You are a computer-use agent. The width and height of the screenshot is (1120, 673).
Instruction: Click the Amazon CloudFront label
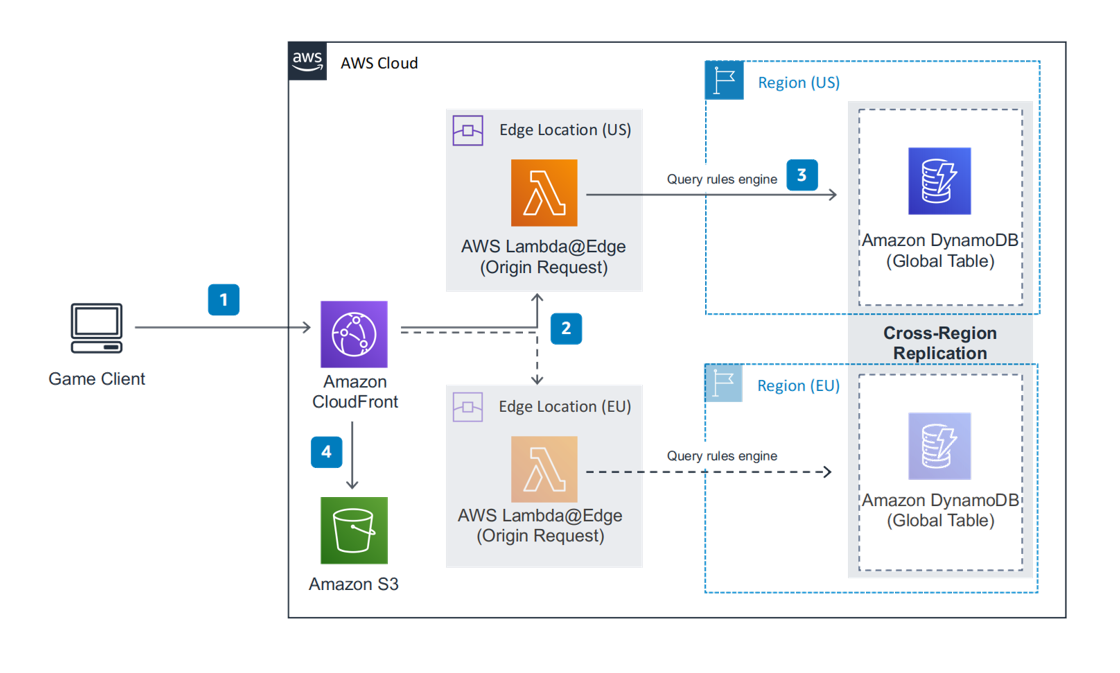coord(355,392)
